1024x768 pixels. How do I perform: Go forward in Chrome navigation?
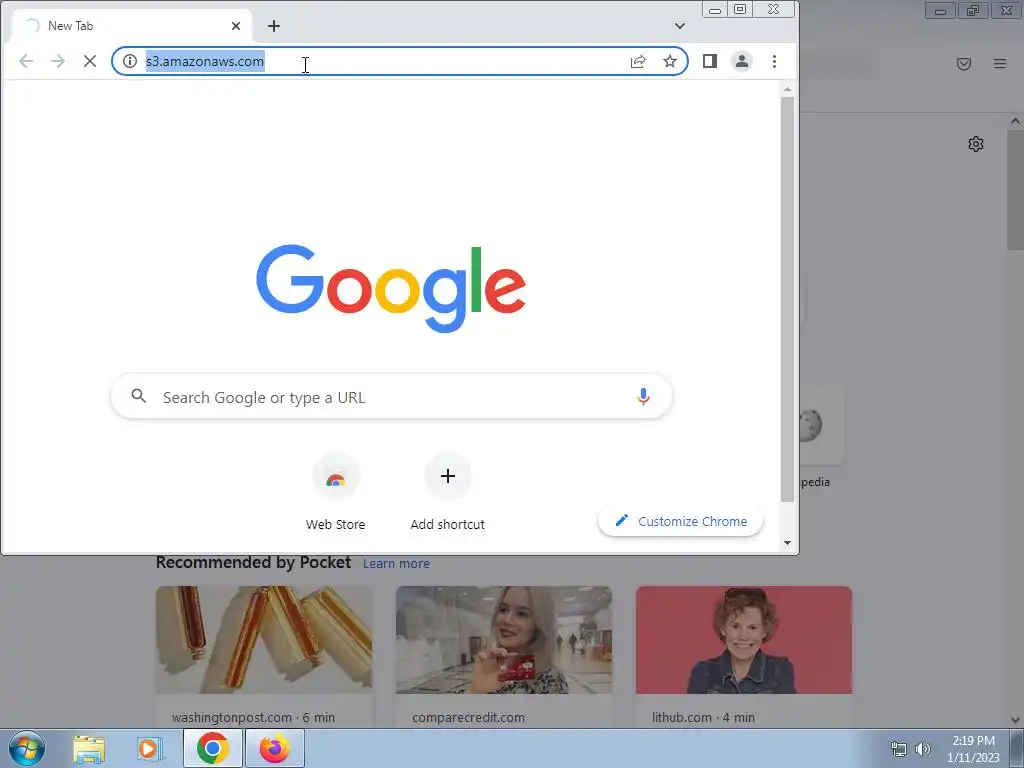58,61
